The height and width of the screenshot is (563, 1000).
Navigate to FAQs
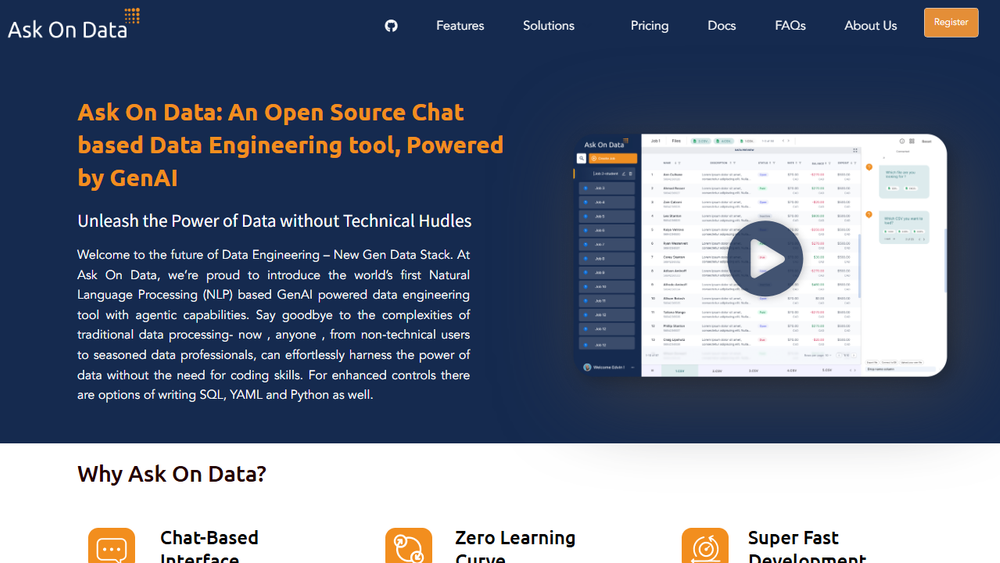(790, 26)
